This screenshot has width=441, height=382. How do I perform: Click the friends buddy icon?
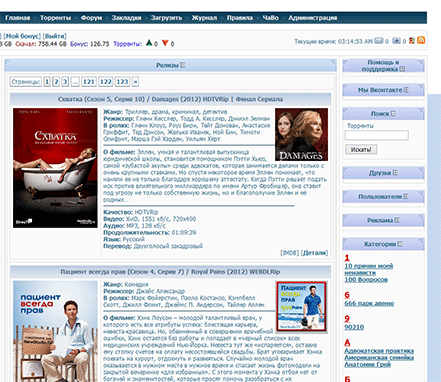(x=412, y=40)
